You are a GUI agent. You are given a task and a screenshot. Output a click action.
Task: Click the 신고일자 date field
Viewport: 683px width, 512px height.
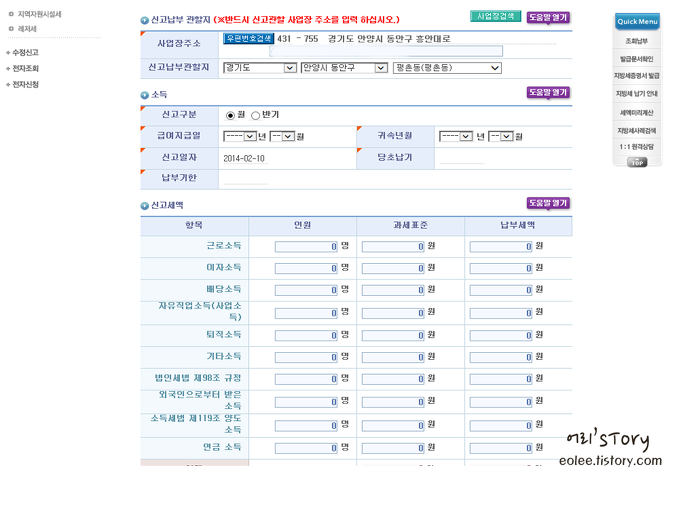click(244, 159)
